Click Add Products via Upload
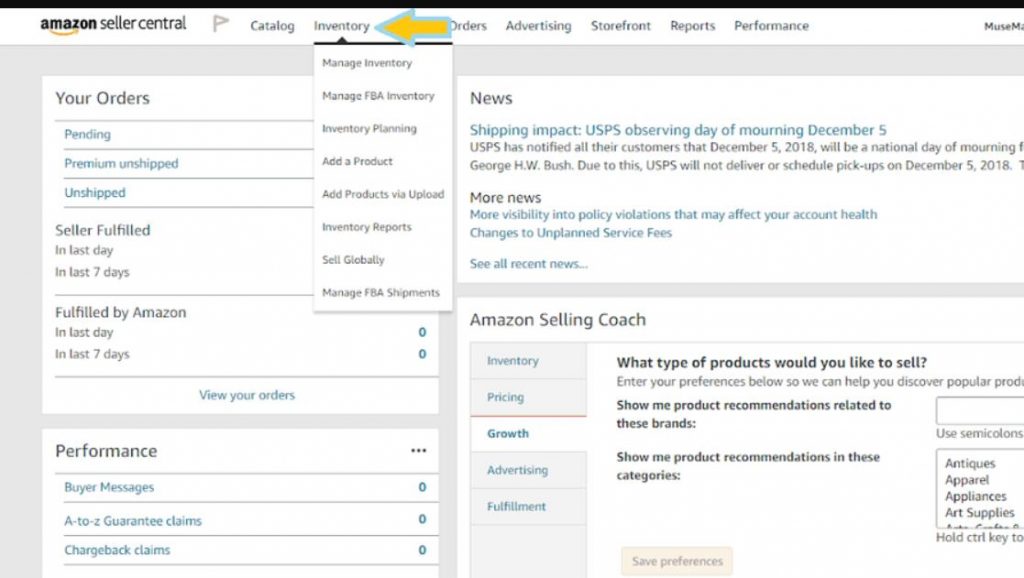 [x=383, y=194]
